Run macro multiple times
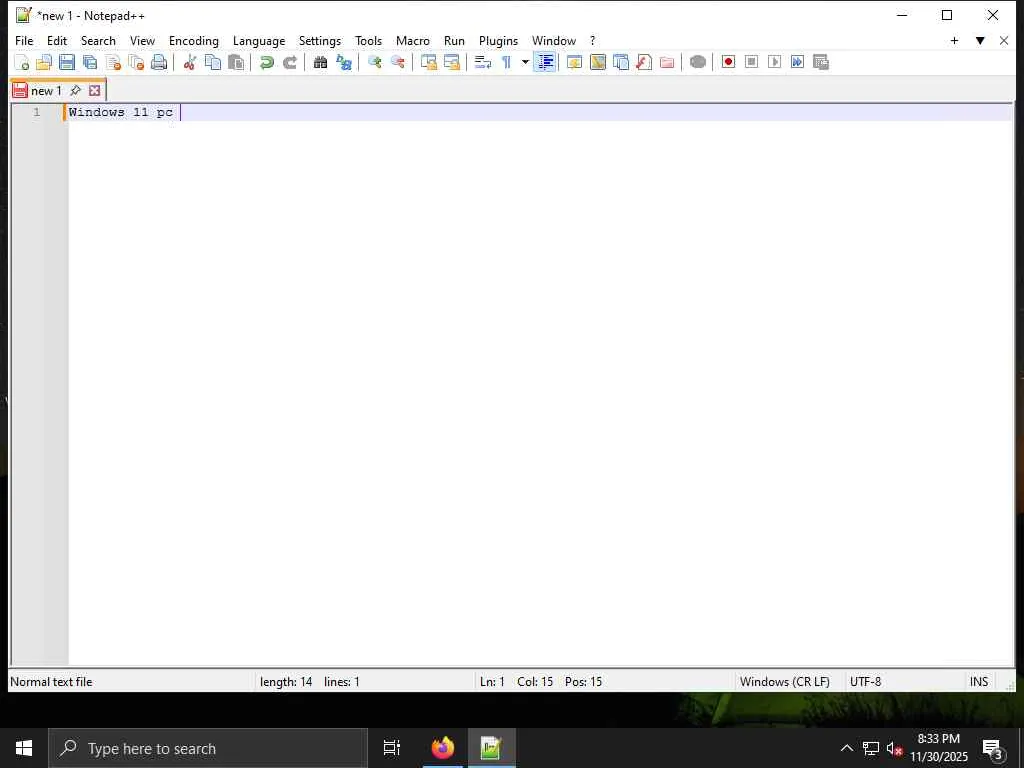This screenshot has width=1024, height=768. pyautogui.click(x=797, y=62)
